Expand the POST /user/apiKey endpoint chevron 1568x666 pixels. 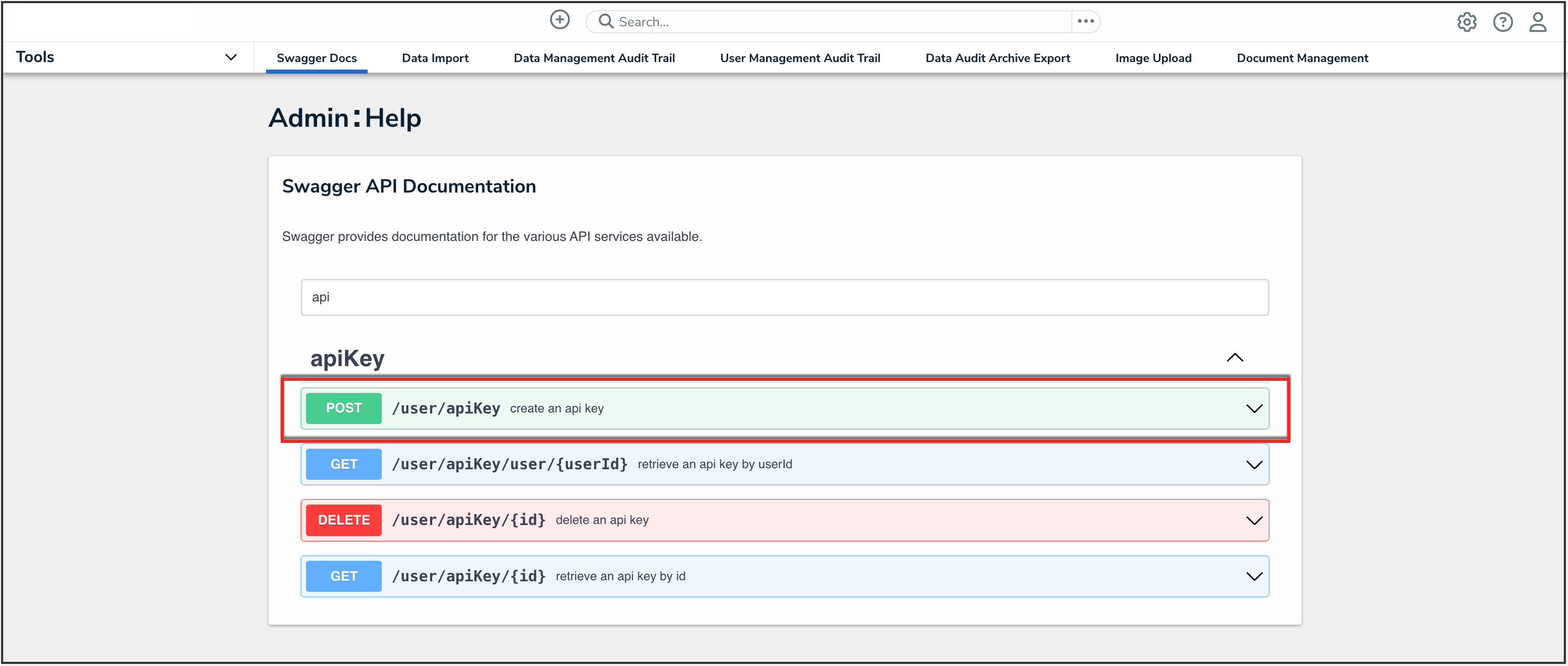[1254, 408]
